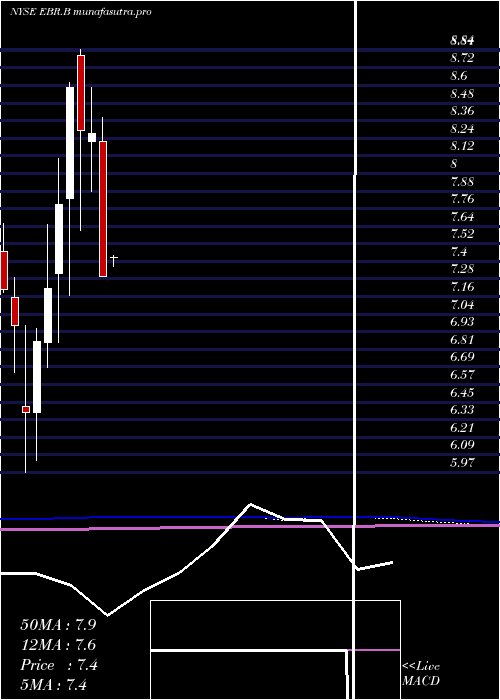Click the 8.84 price axis label

pyautogui.click(x=462, y=41)
